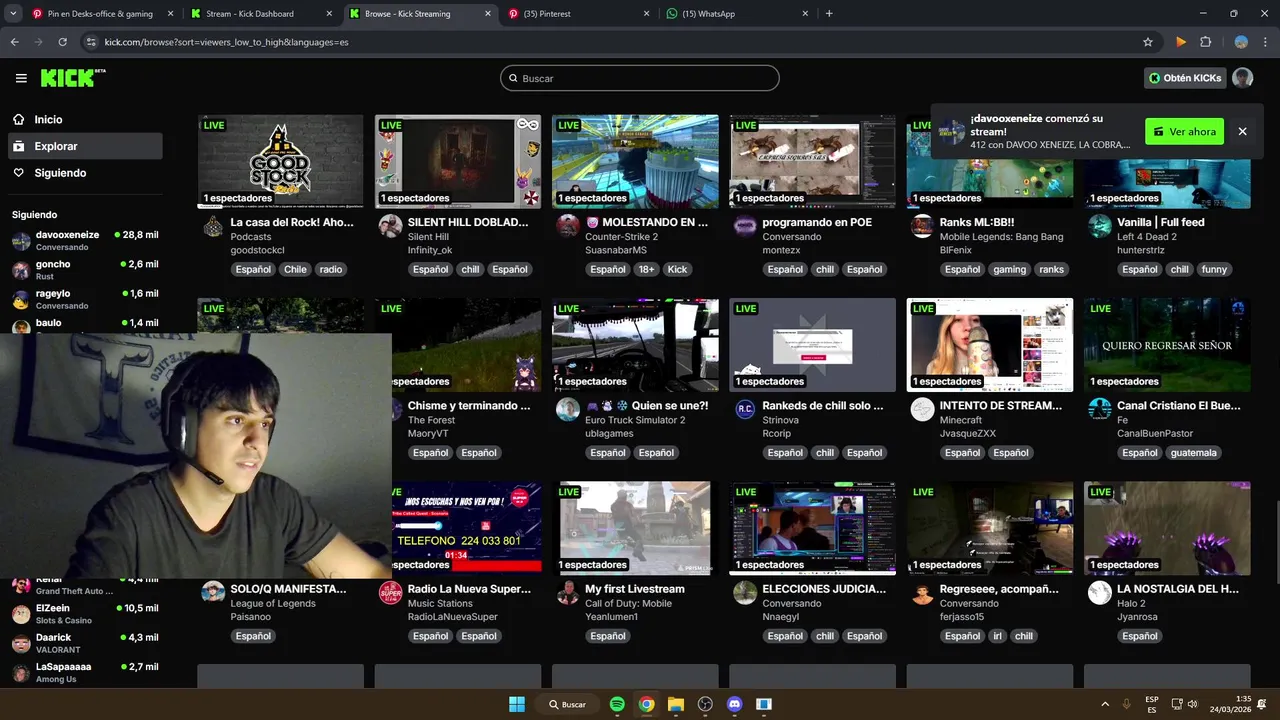1280x720 pixels.
Task: Reload the current page
Action: [62, 42]
